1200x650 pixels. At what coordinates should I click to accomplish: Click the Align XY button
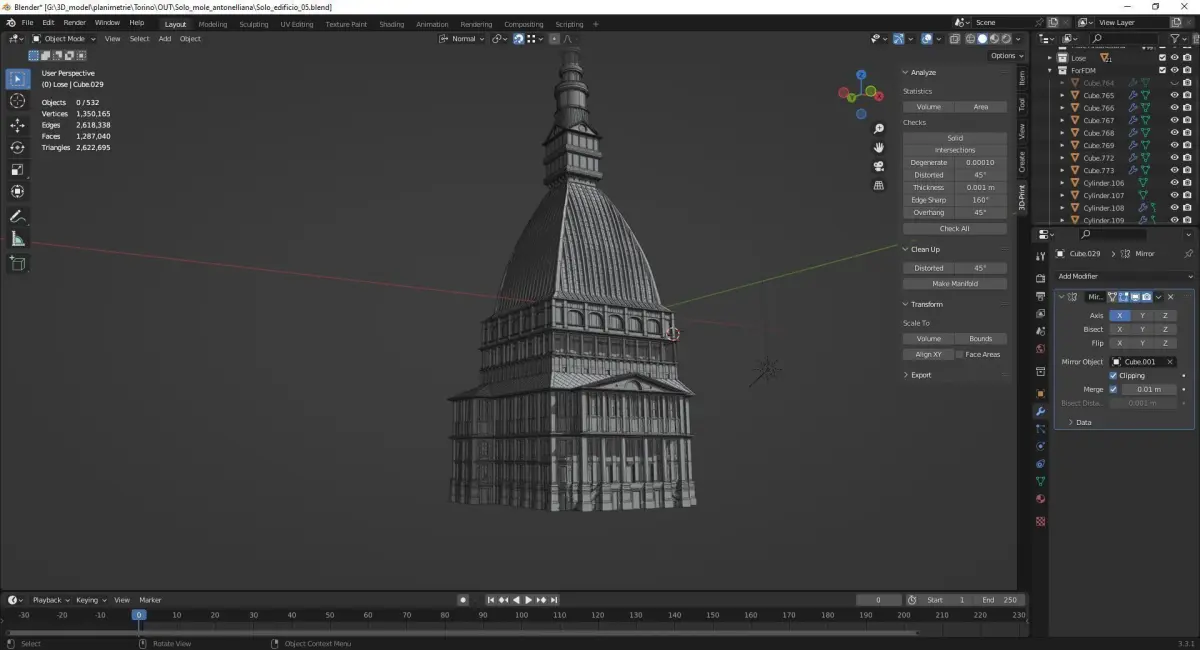(x=929, y=354)
